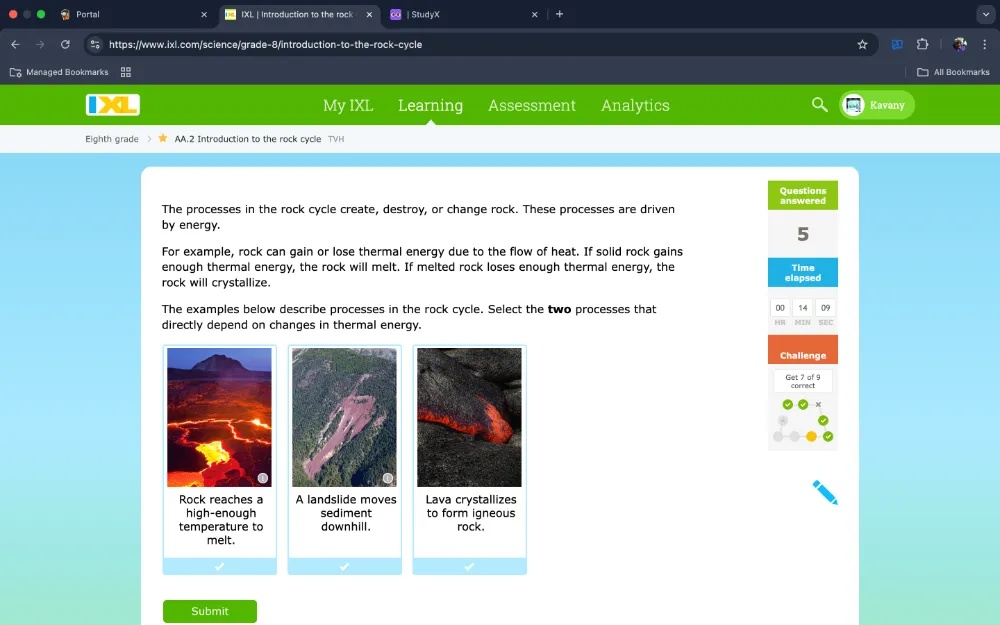This screenshot has width=1000, height=625.
Task: Click the Submit button
Action: coord(209,611)
